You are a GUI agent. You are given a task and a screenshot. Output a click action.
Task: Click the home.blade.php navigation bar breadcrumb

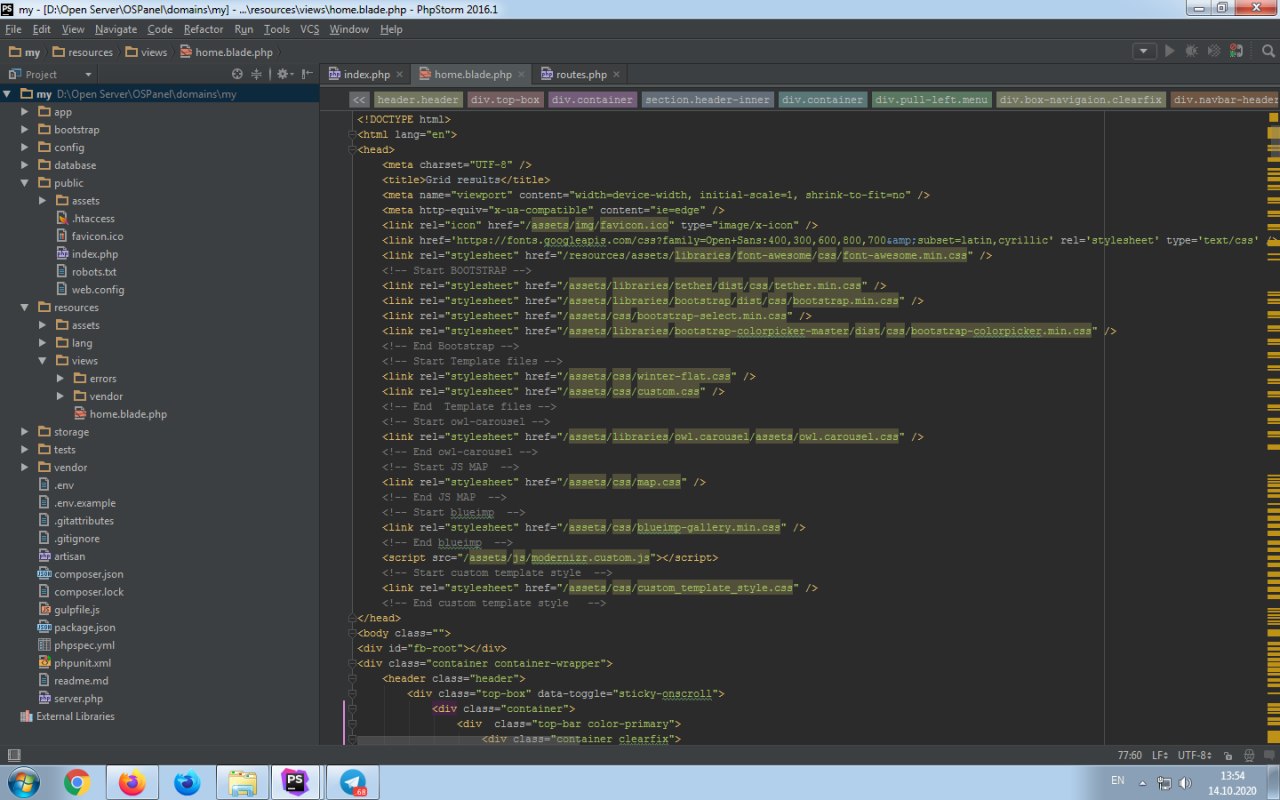click(x=226, y=52)
